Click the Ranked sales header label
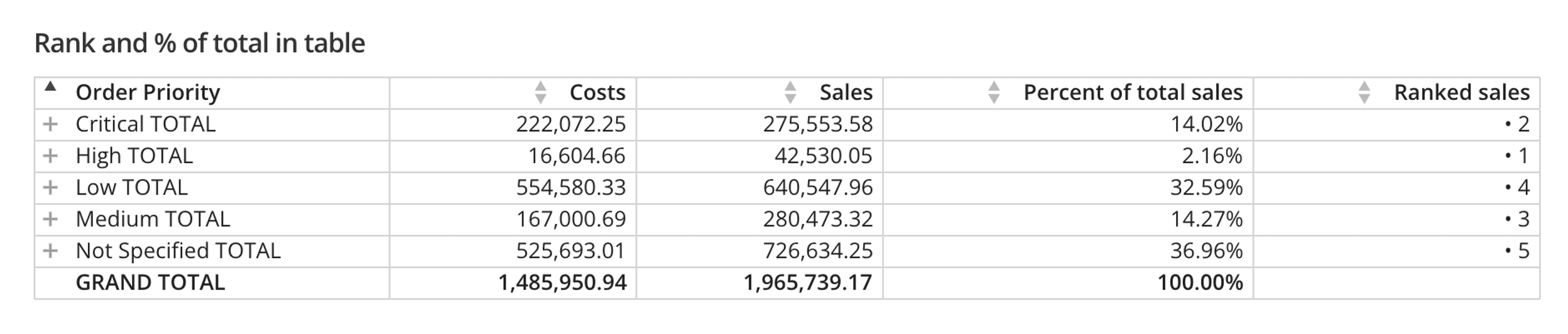Viewport: 1568px width, 334px height. (x=1462, y=92)
